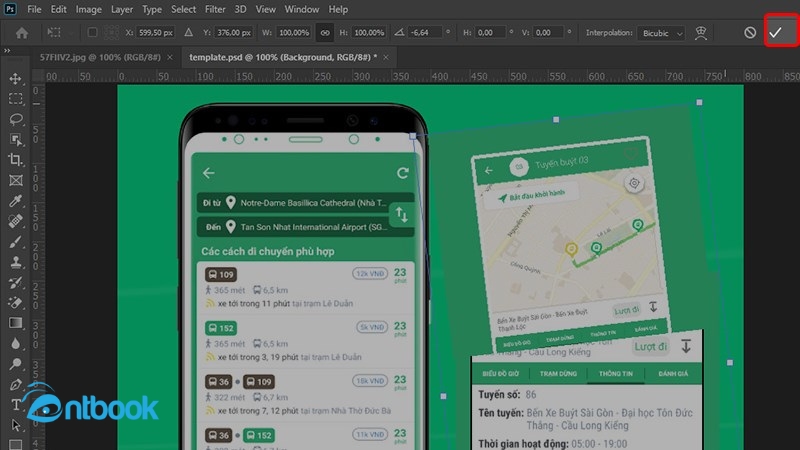
Task: Select the Lasso tool
Action: coord(15,119)
